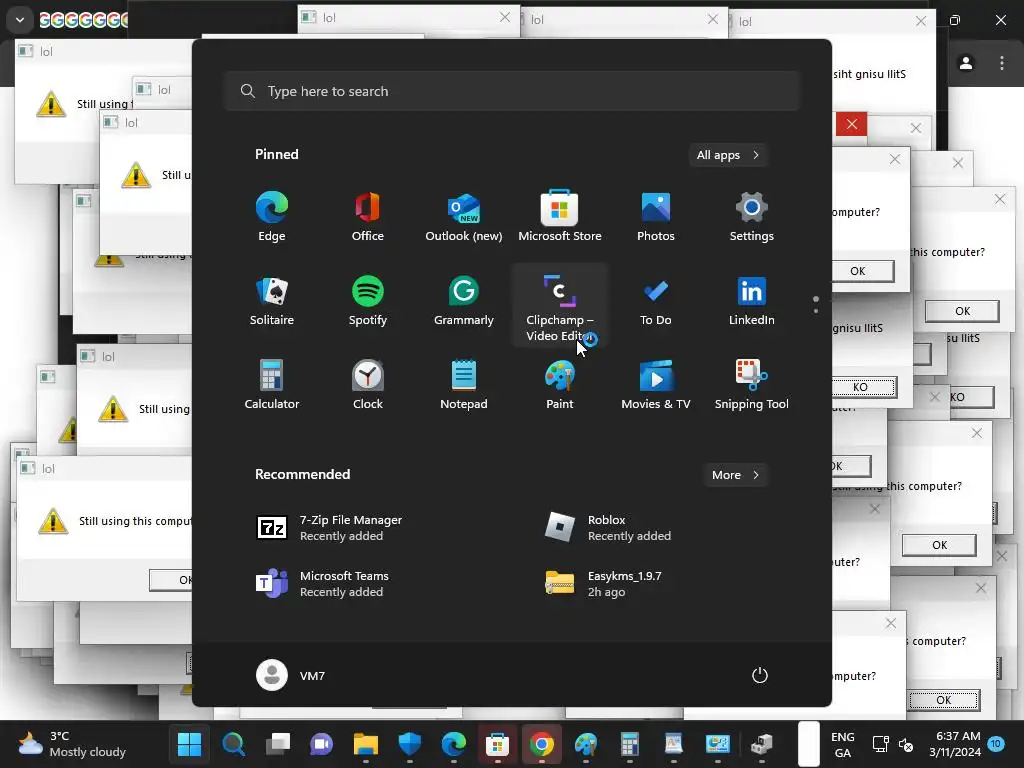1024x768 pixels.
Task: Open Clipchamp Video Editor
Action: tap(560, 306)
